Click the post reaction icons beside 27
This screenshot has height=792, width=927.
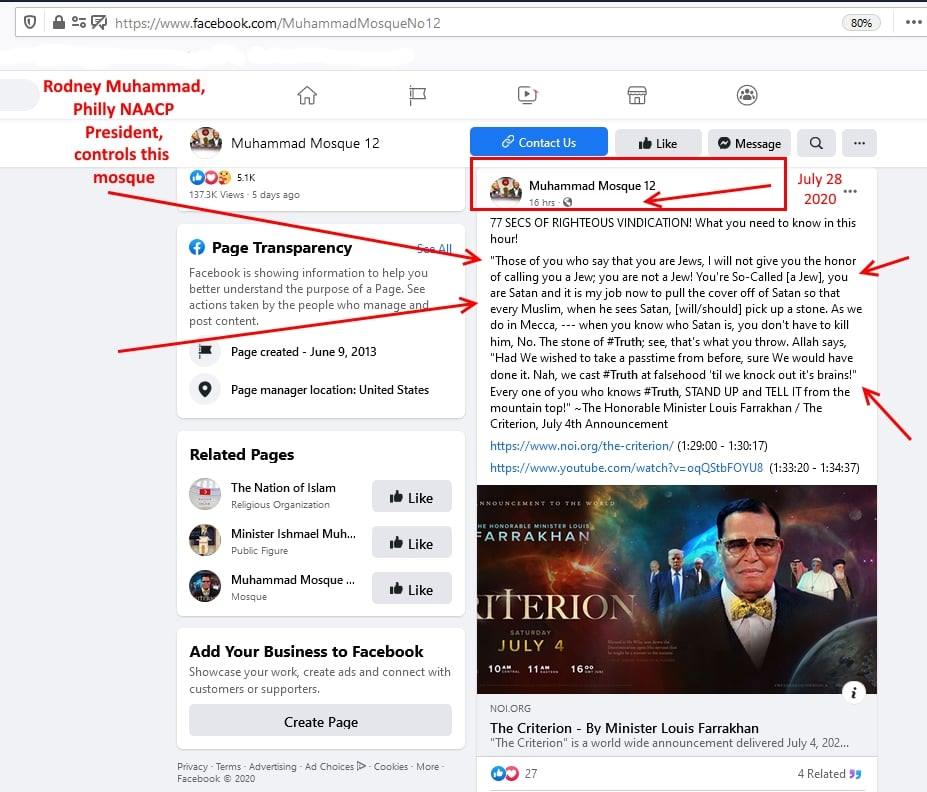pos(504,773)
